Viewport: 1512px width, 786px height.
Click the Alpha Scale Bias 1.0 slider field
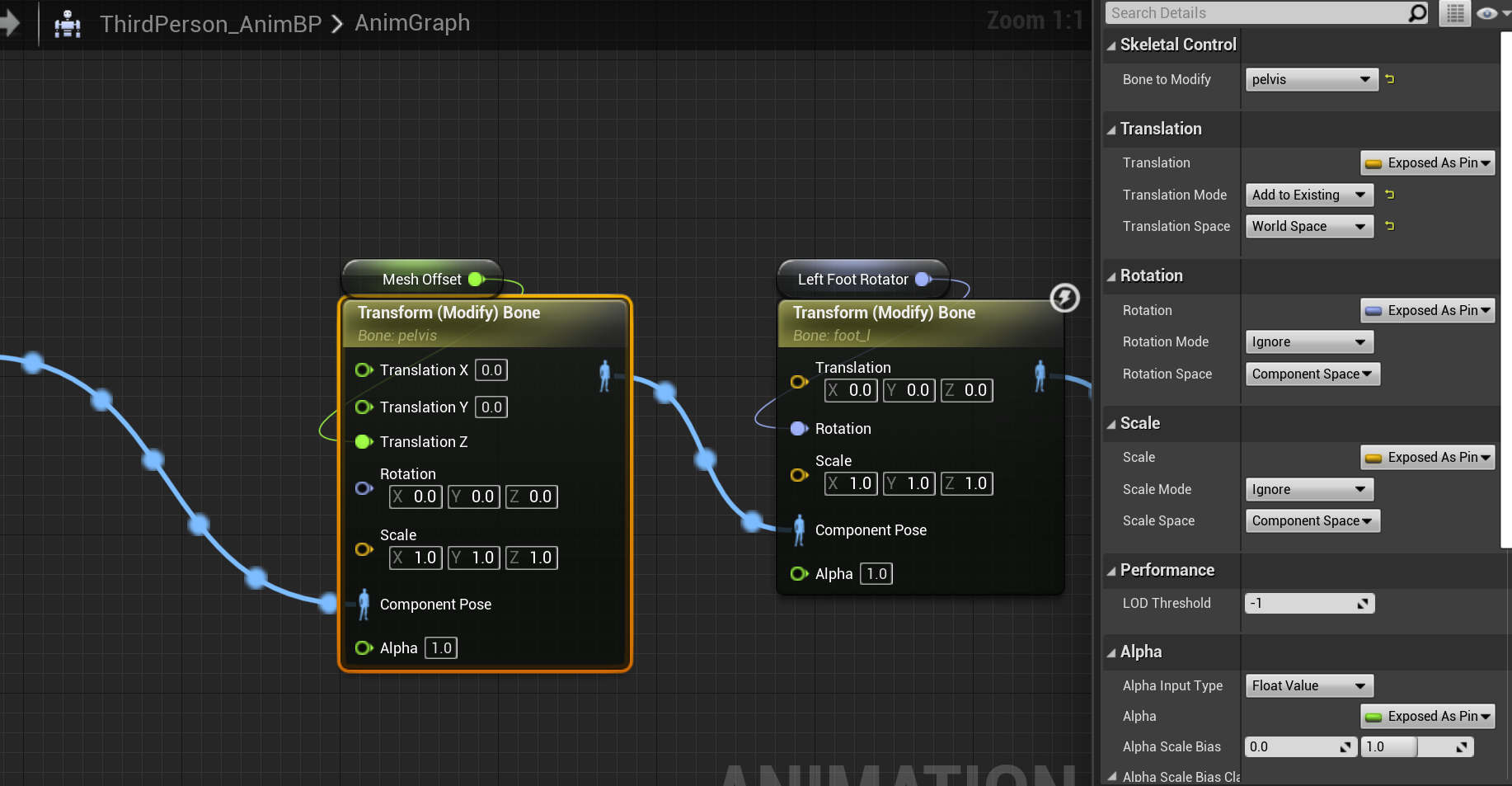pos(1416,746)
